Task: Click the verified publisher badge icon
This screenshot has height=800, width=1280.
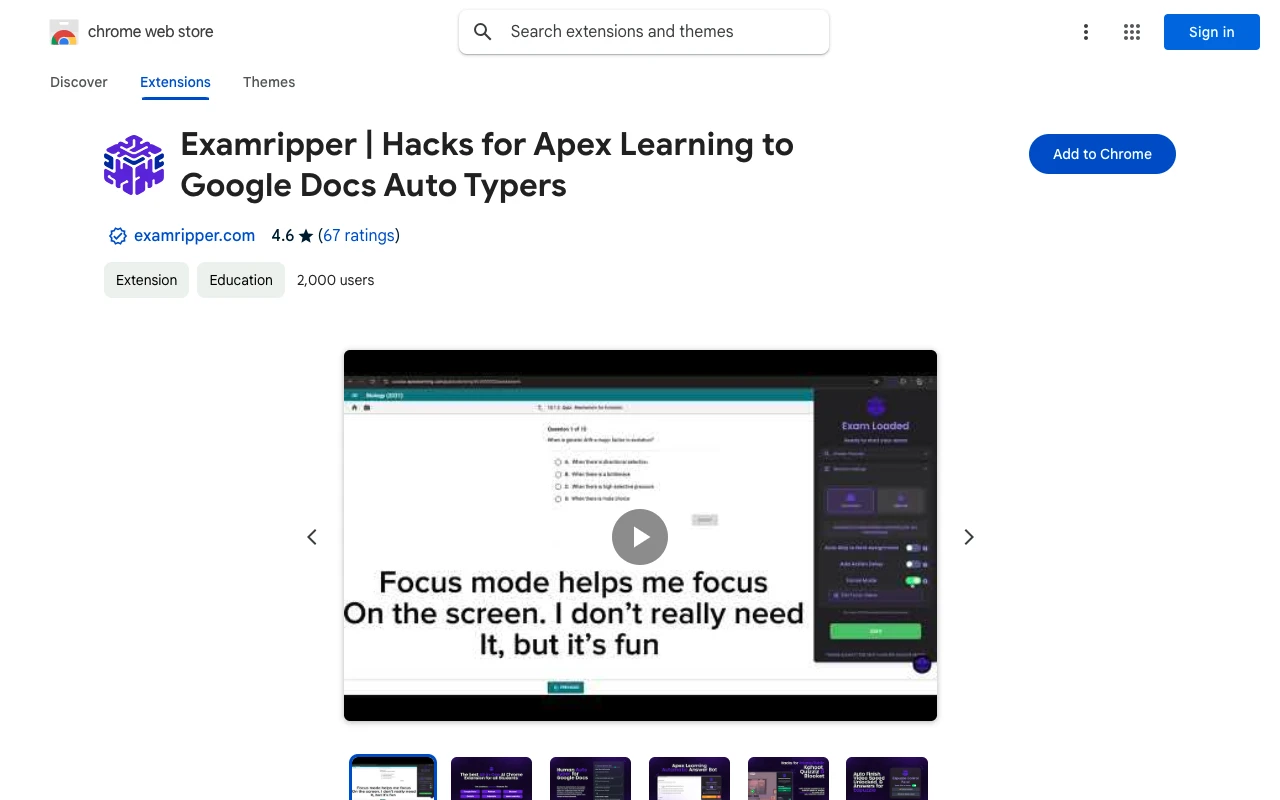Action: click(x=117, y=236)
